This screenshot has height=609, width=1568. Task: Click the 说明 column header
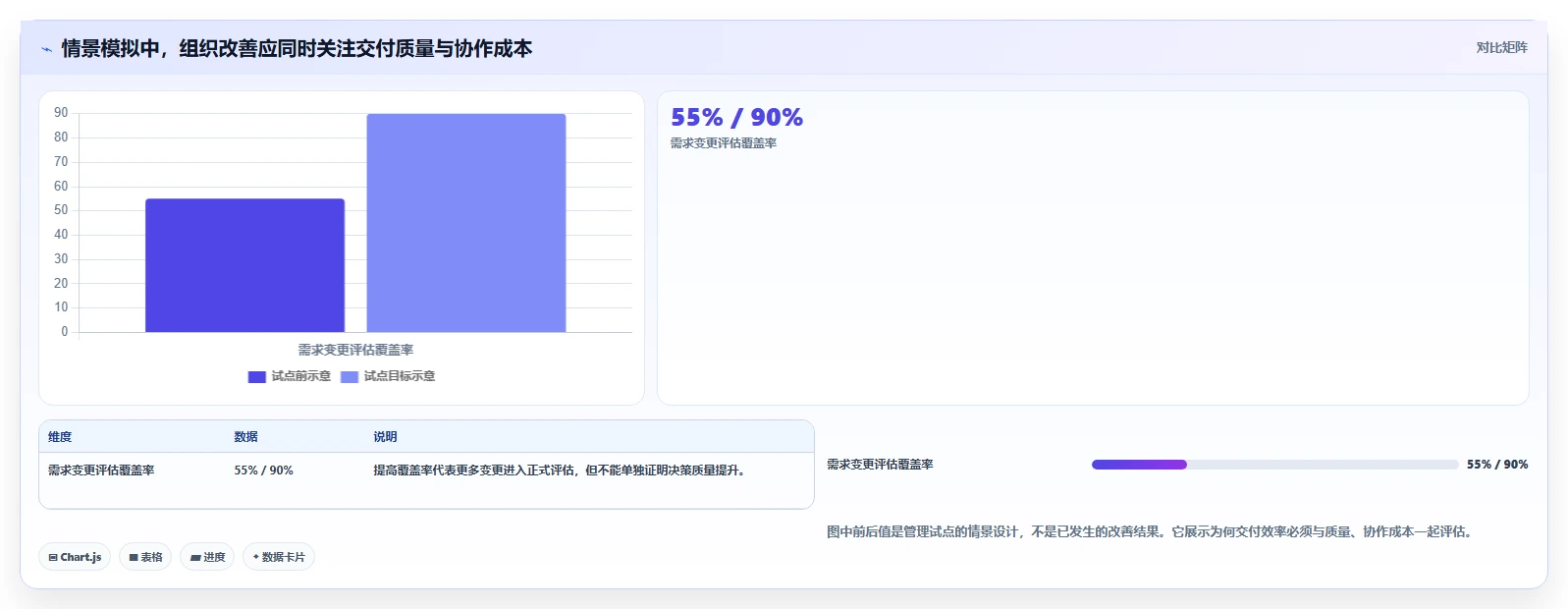click(x=385, y=437)
